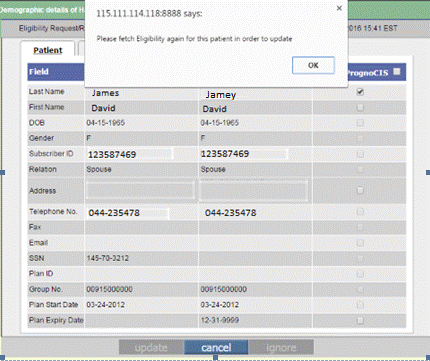Click the cancel button
The width and height of the screenshot is (430, 361).
[216, 347]
